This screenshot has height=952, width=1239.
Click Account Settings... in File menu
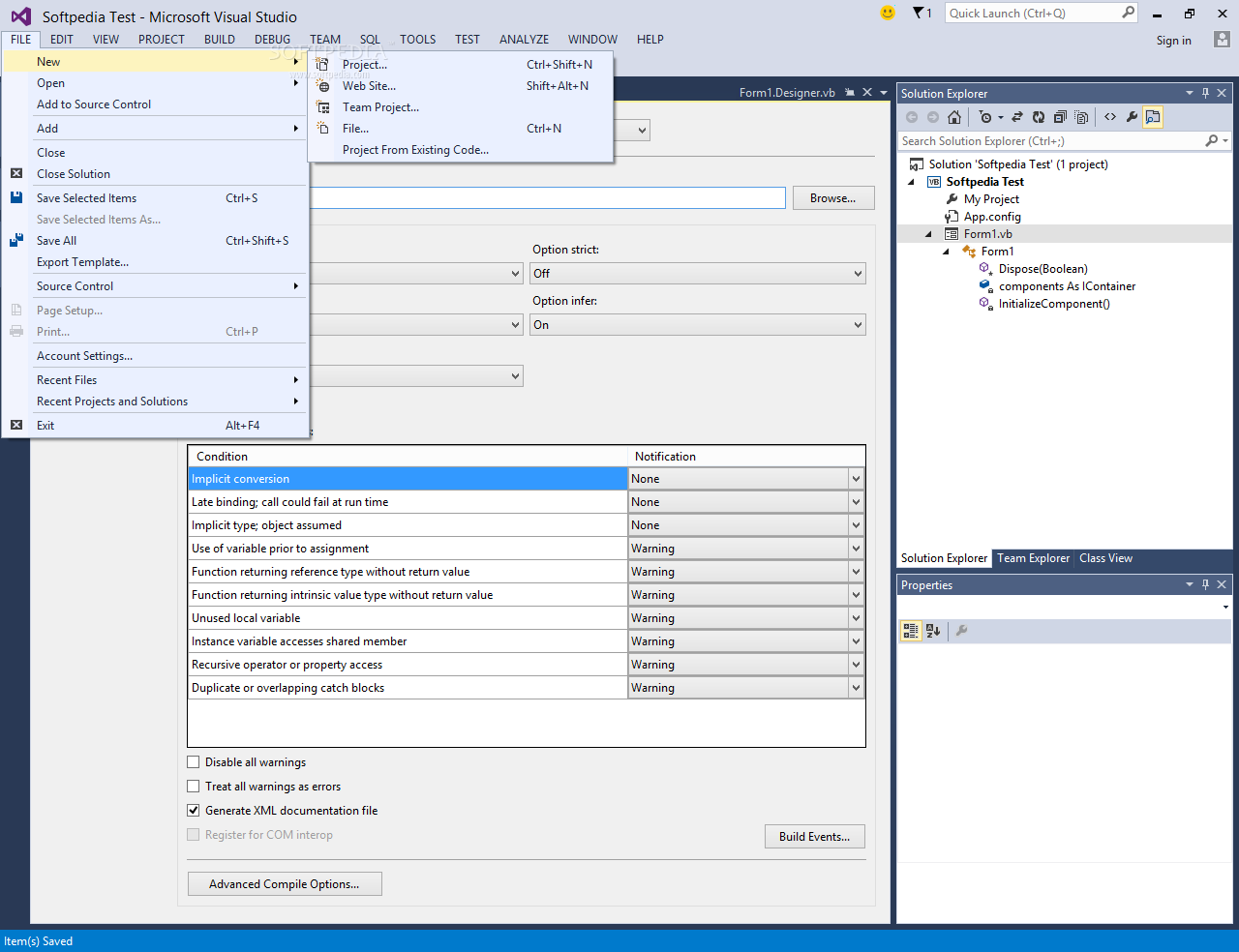156,356
